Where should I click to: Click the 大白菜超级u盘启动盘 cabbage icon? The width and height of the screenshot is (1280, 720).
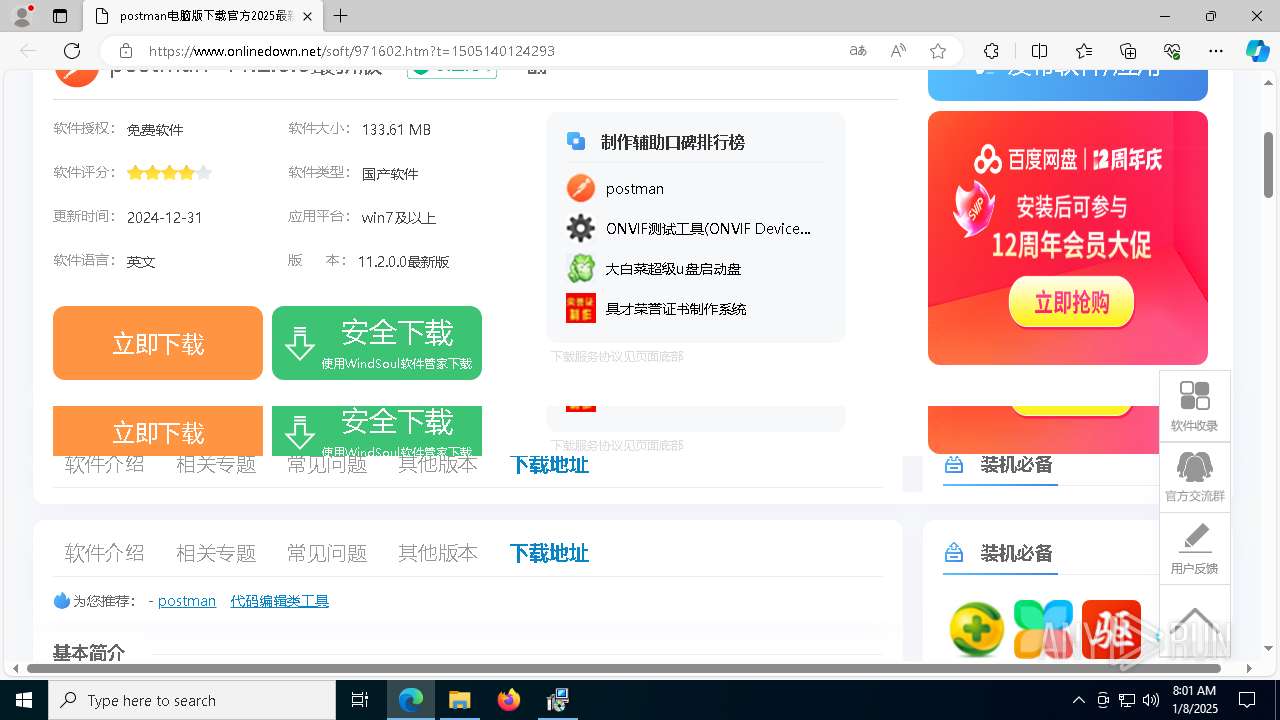tap(581, 268)
